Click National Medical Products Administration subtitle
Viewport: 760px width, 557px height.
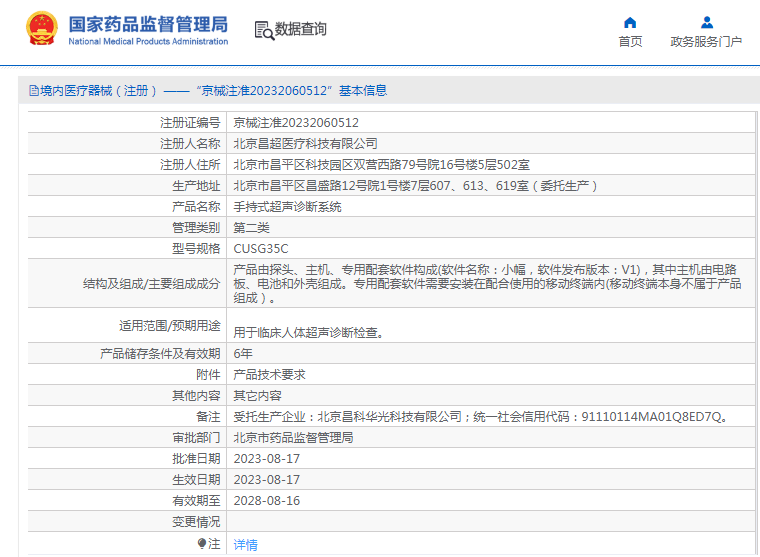[x=148, y=42]
